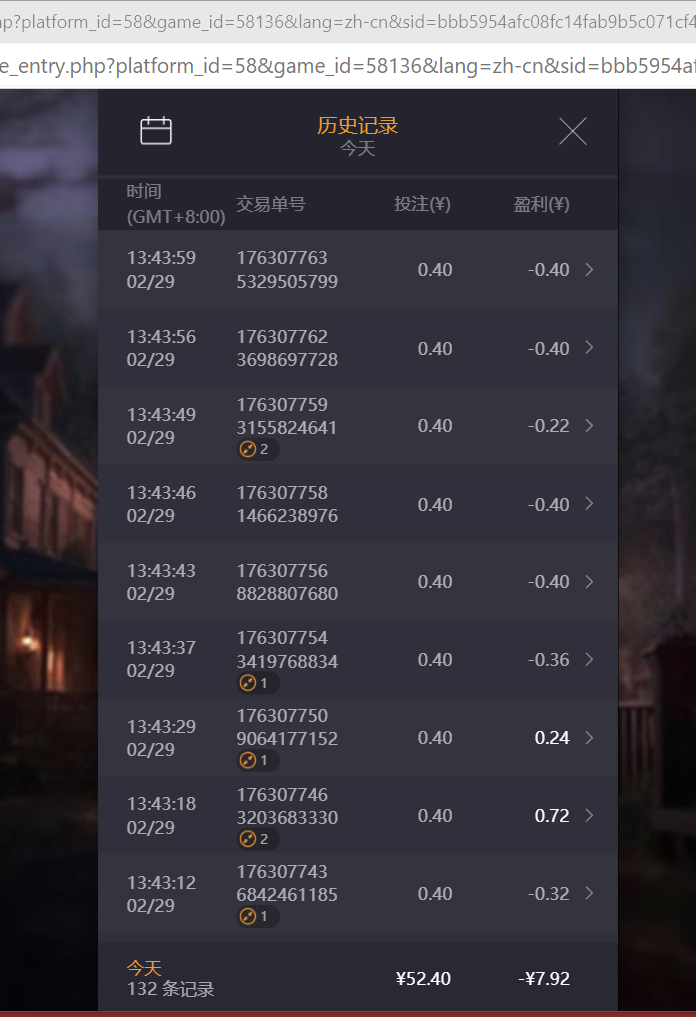This screenshot has width=696, height=1017.
Task: Click the 历史记录 panel title
Action: click(358, 125)
